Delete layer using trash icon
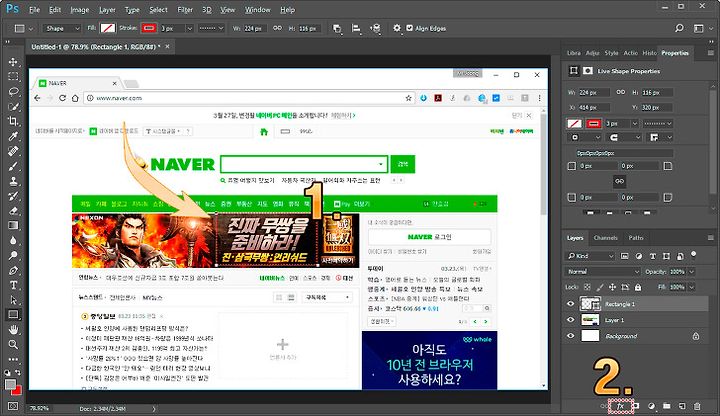The height and width of the screenshot is (416, 720). click(x=697, y=406)
